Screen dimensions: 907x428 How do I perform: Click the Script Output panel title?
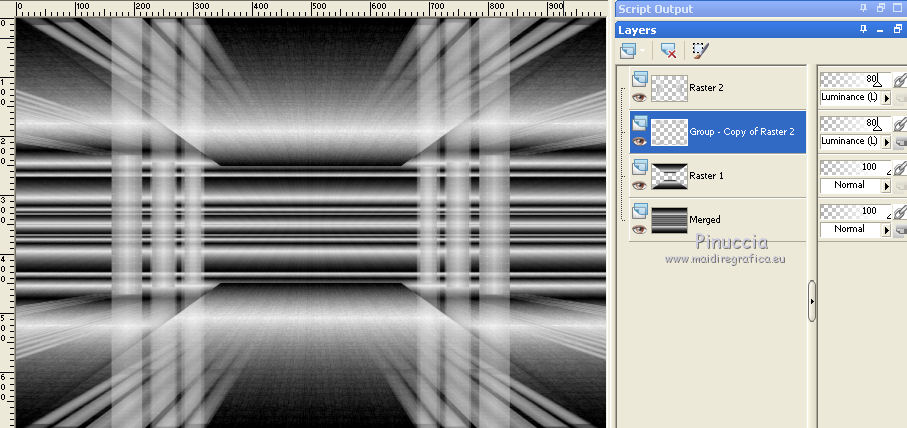pyautogui.click(x=655, y=9)
